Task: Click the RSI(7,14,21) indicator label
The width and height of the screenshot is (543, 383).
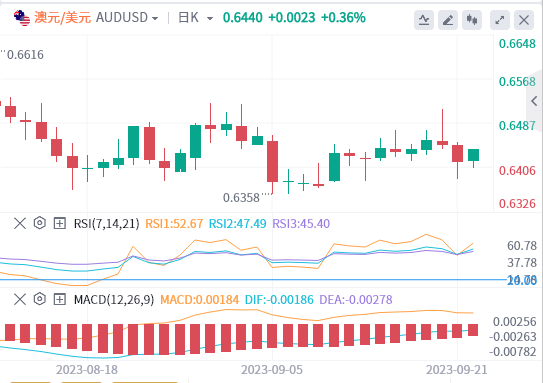Action: tap(106, 224)
